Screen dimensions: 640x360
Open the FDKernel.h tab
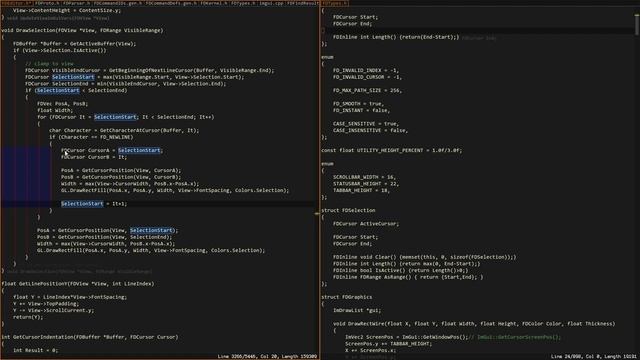[x=214, y=3]
